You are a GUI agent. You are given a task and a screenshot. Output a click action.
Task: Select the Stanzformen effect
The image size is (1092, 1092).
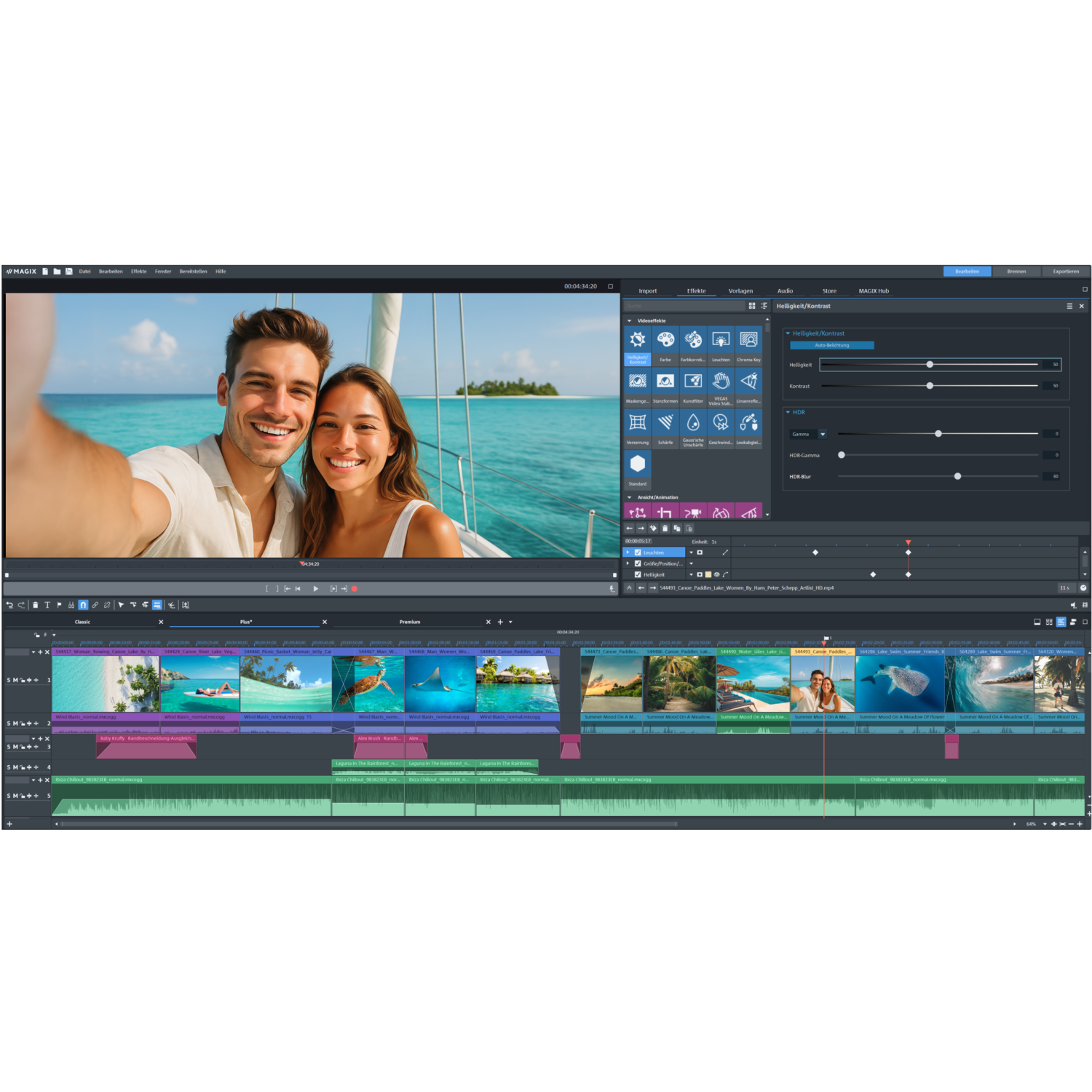coord(665,380)
